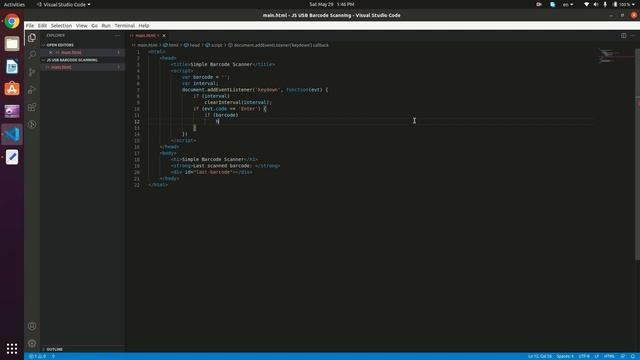Open the Go menu
This screenshot has width=640, height=360.
coord(94,25)
